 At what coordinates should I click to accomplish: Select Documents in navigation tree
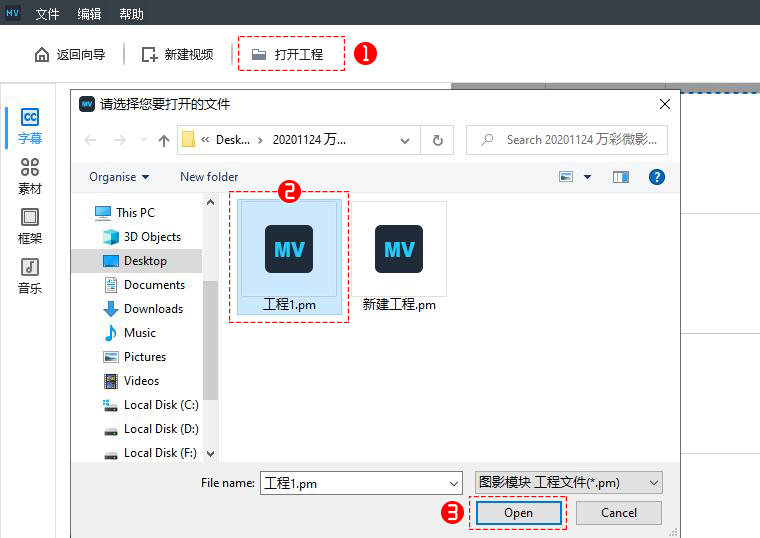145,285
